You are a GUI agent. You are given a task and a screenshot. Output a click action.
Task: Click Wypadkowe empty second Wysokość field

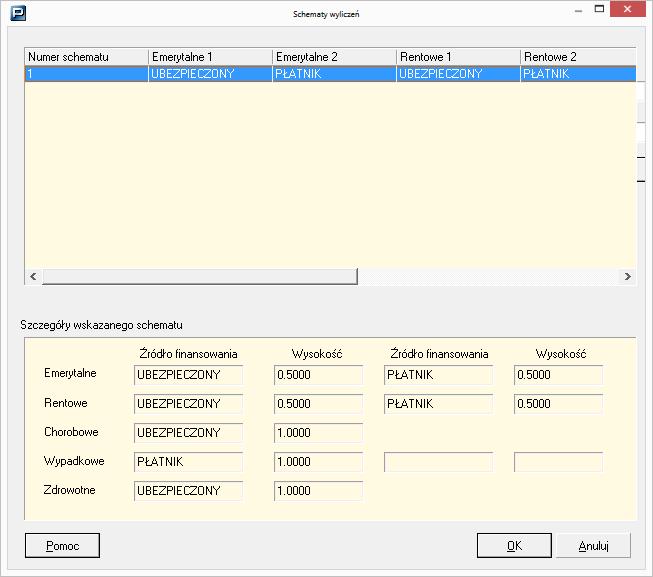coord(558,462)
